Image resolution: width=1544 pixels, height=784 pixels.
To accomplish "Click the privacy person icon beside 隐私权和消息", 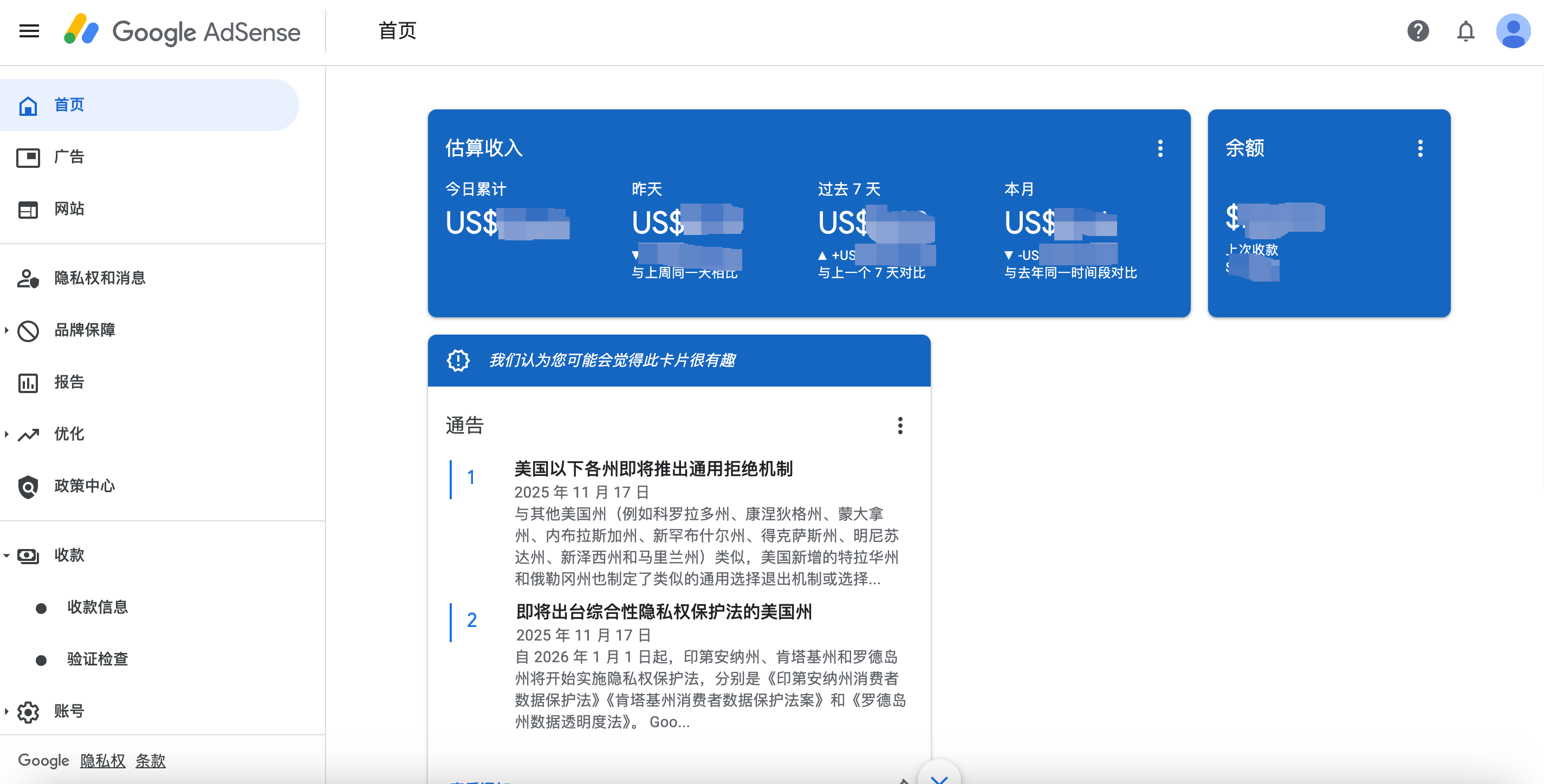I will pos(28,278).
